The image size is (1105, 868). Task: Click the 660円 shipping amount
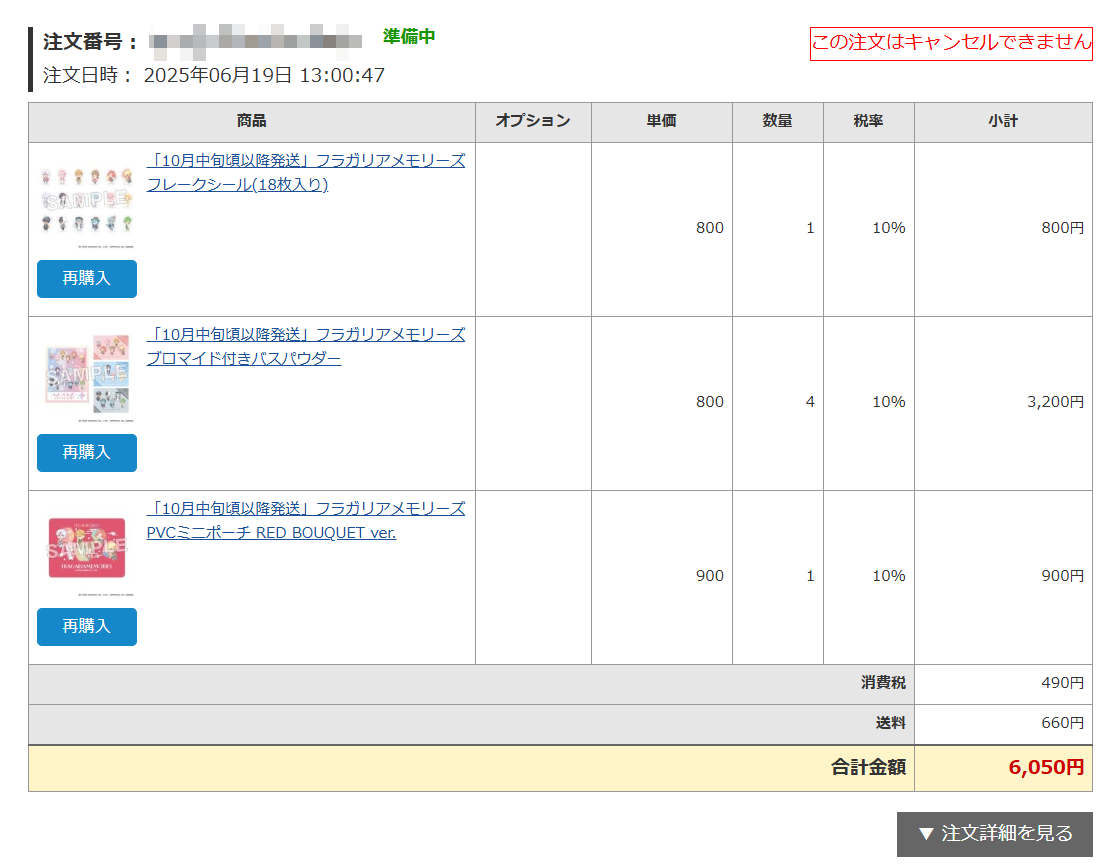click(x=1063, y=724)
